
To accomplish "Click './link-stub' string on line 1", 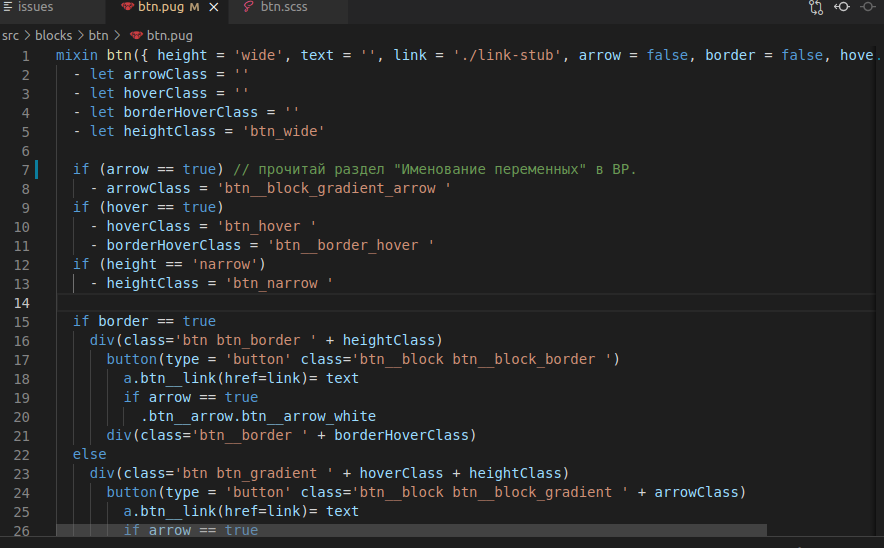I will coord(507,55).
